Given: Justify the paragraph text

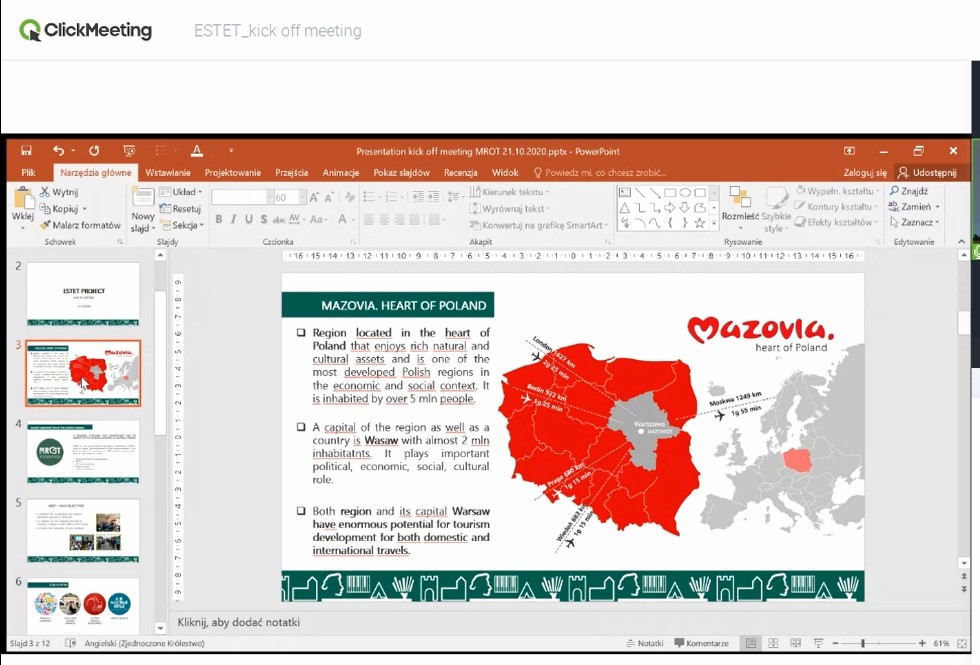Looking at the screenshot, I should pos(414,219).
